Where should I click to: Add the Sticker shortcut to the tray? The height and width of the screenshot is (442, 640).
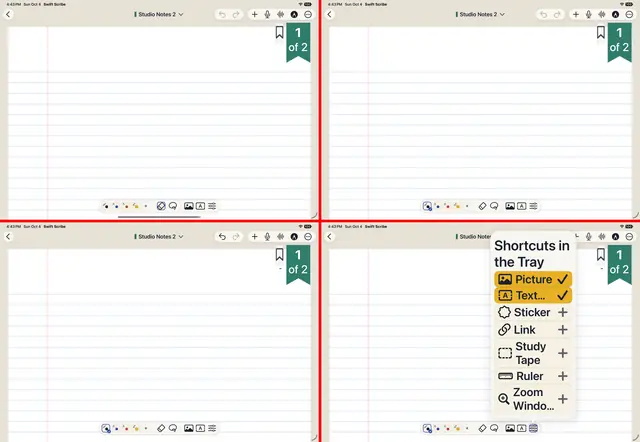(x=533, y=312)
